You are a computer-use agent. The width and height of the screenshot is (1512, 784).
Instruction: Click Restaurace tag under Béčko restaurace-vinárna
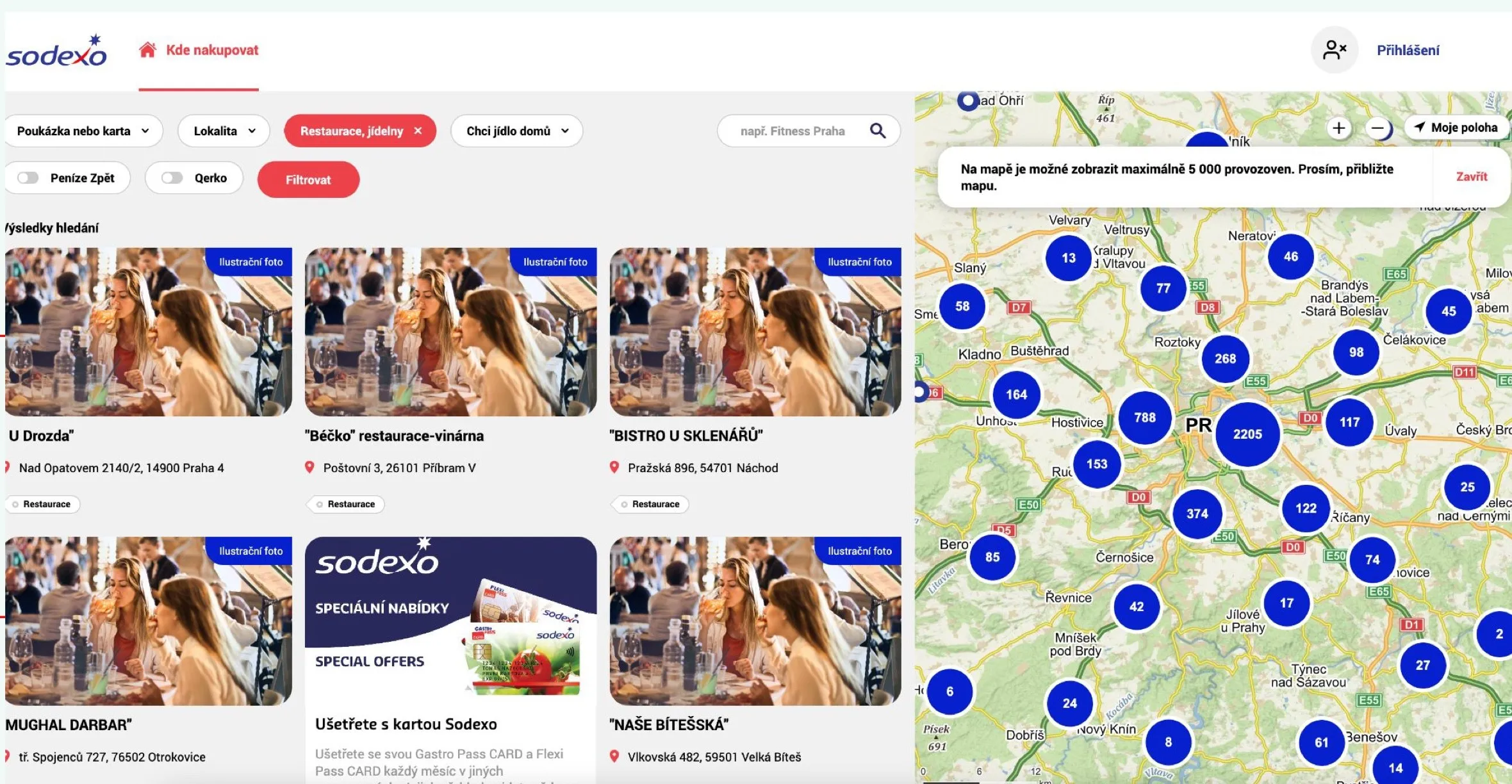click(345, 504)
